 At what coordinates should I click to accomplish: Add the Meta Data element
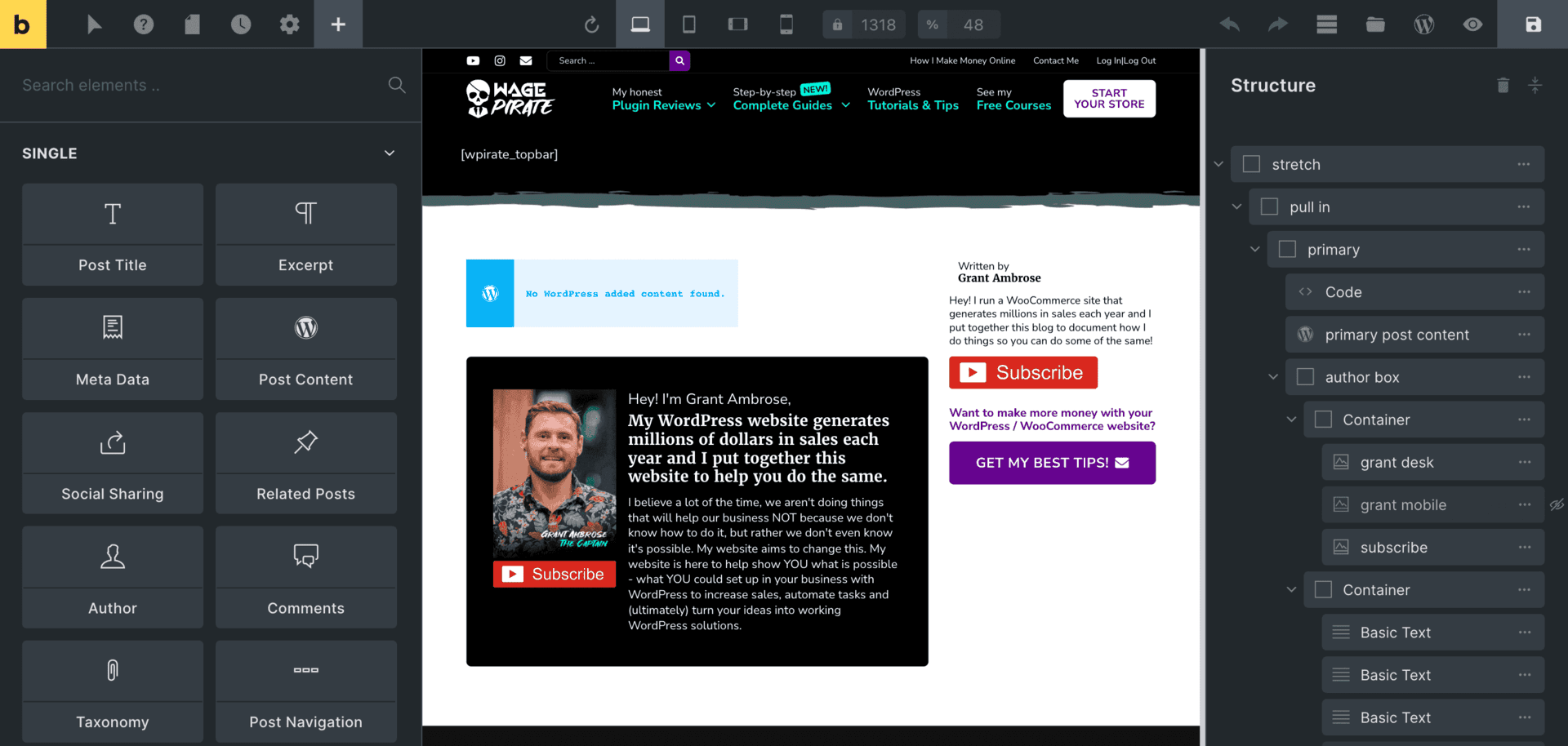[x=113, y=349]
